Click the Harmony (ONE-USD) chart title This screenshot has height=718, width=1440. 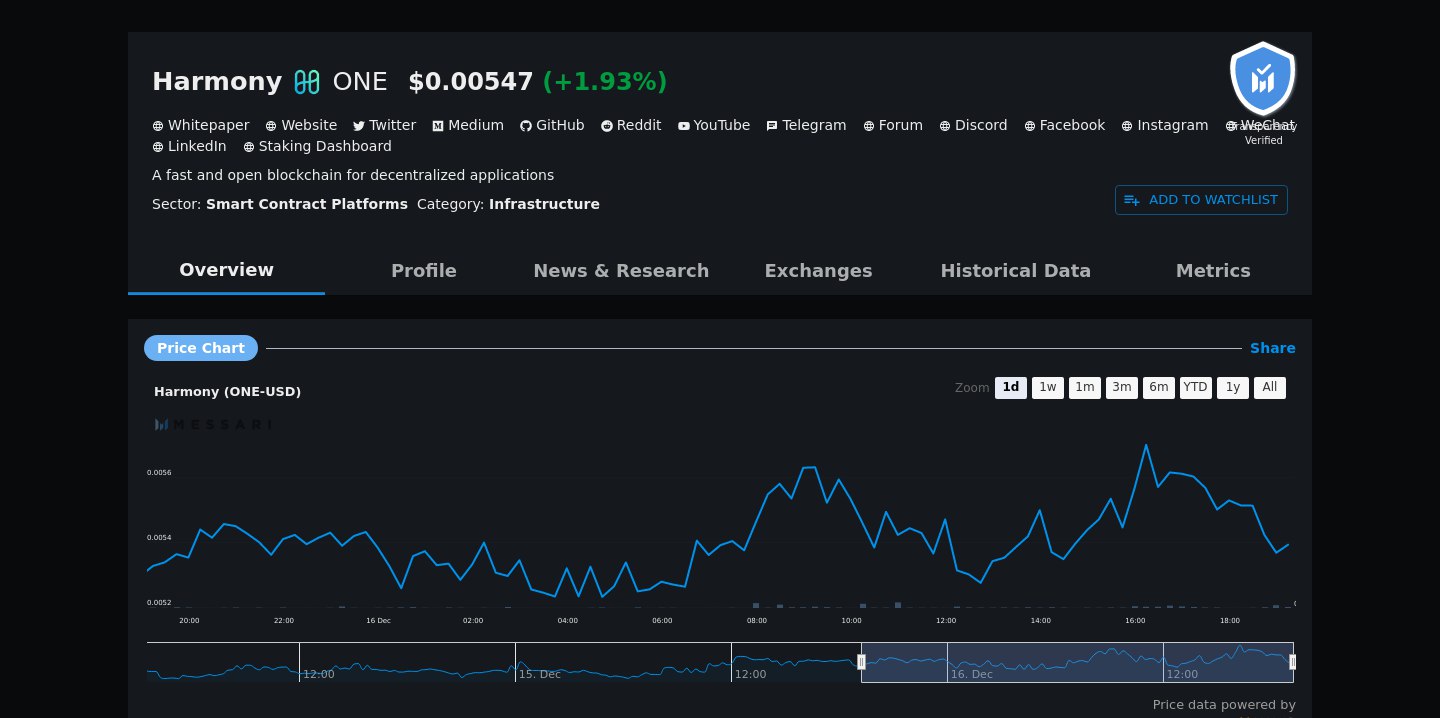click(x=227, y=392)
